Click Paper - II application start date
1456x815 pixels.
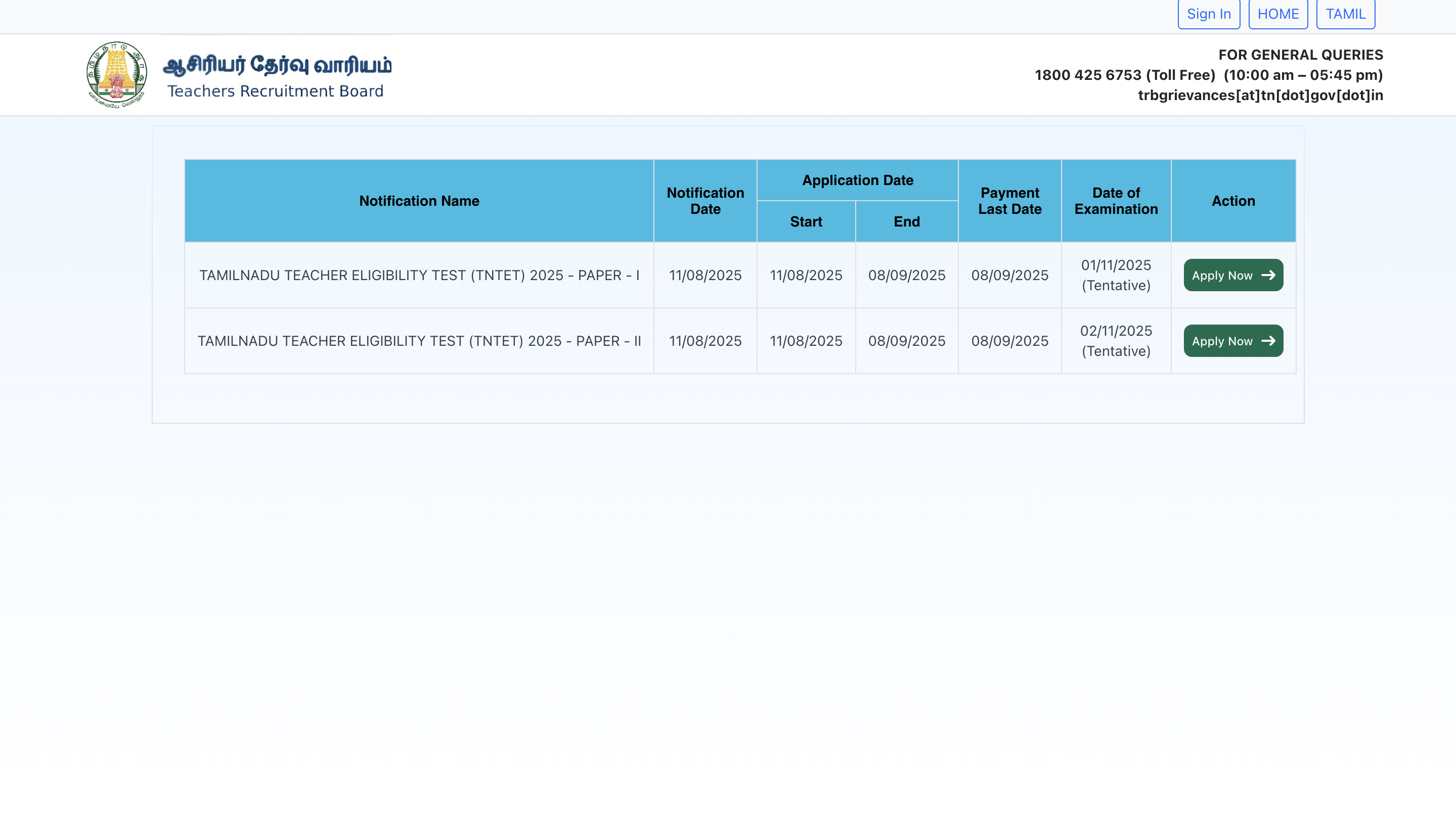point(806,341)
